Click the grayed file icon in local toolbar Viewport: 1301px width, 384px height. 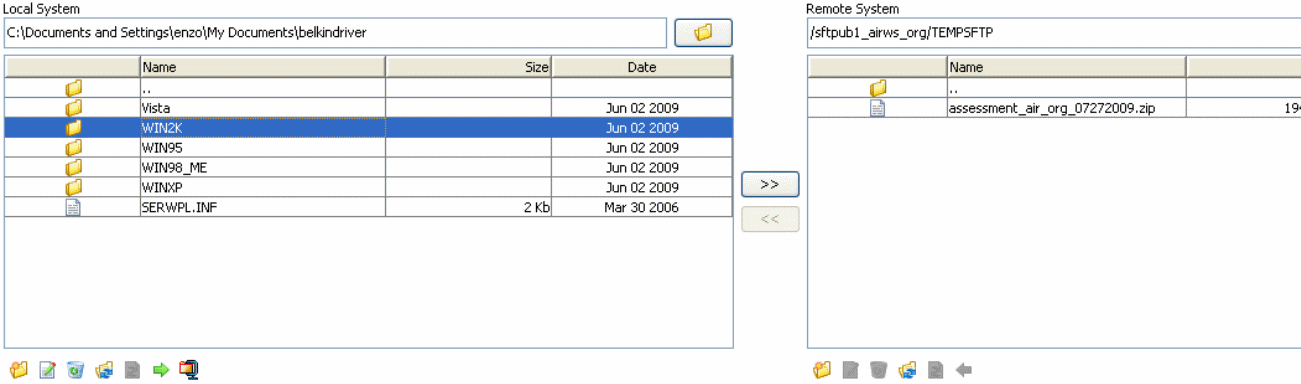point(132,370)
